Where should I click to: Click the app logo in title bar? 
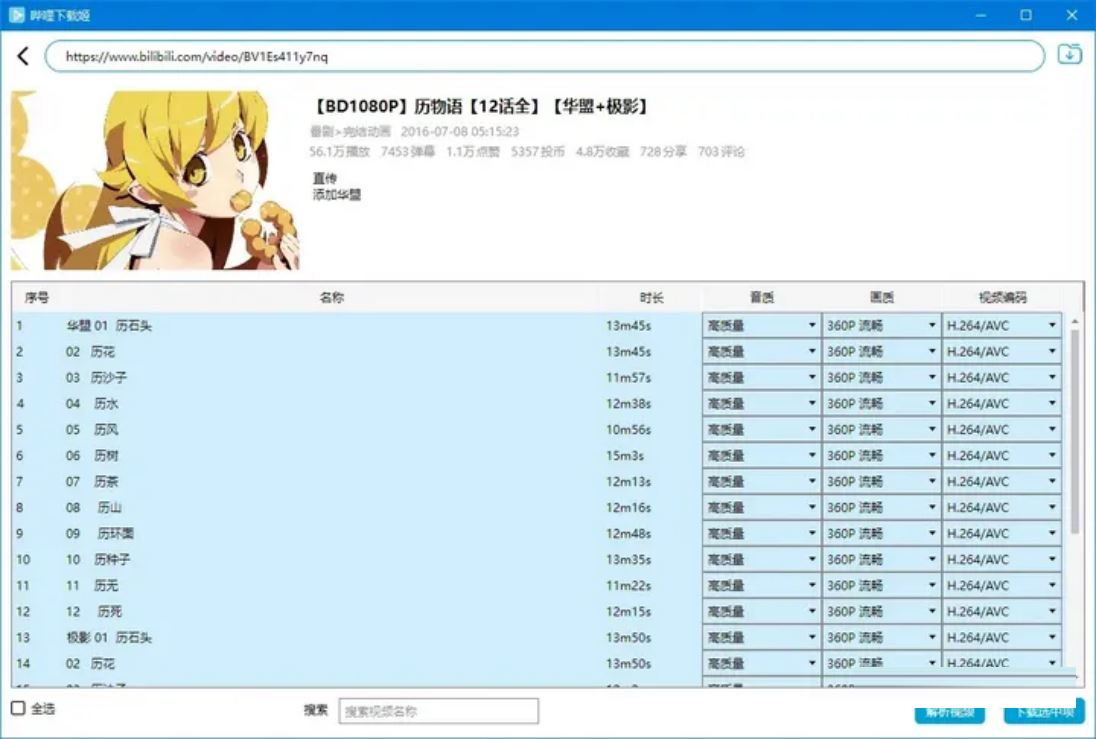point(16,15)
